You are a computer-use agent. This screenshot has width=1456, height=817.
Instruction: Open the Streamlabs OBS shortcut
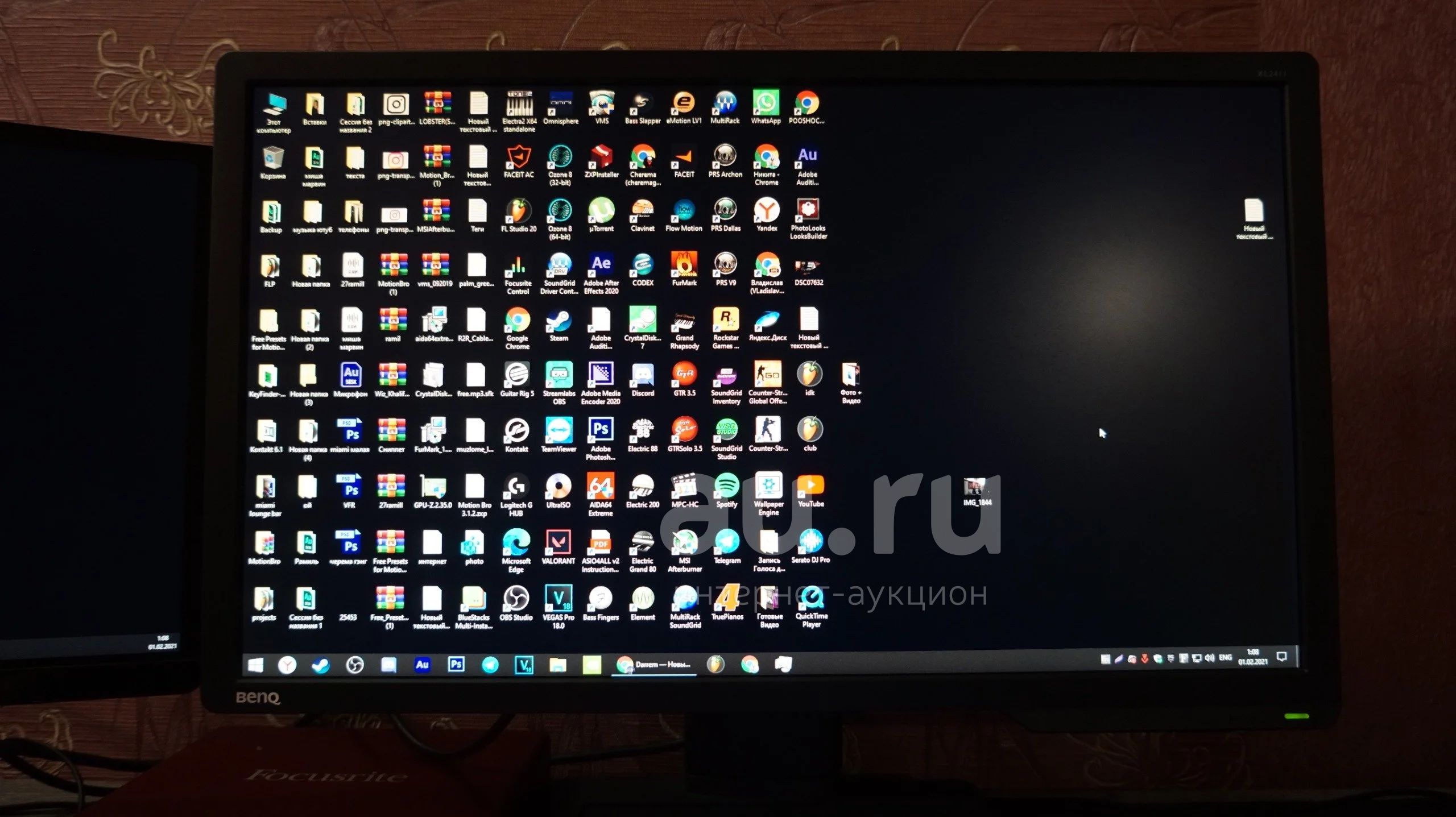(x=559, y=383)
